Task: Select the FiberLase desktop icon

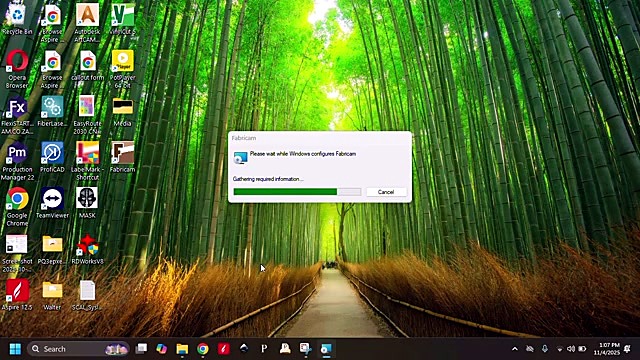Action: click(x=52, y=111)
